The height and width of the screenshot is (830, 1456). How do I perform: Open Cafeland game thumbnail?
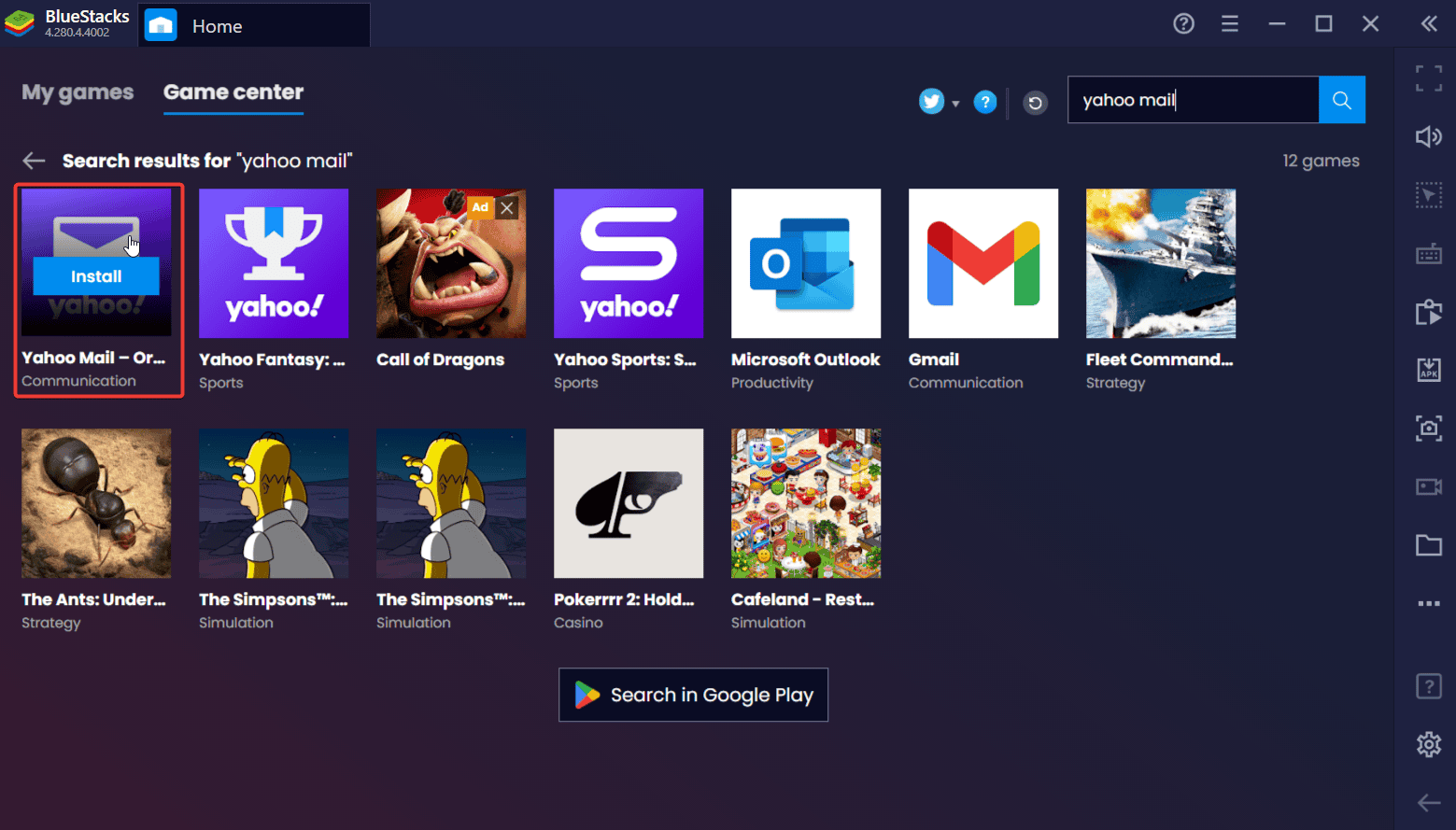806,503
